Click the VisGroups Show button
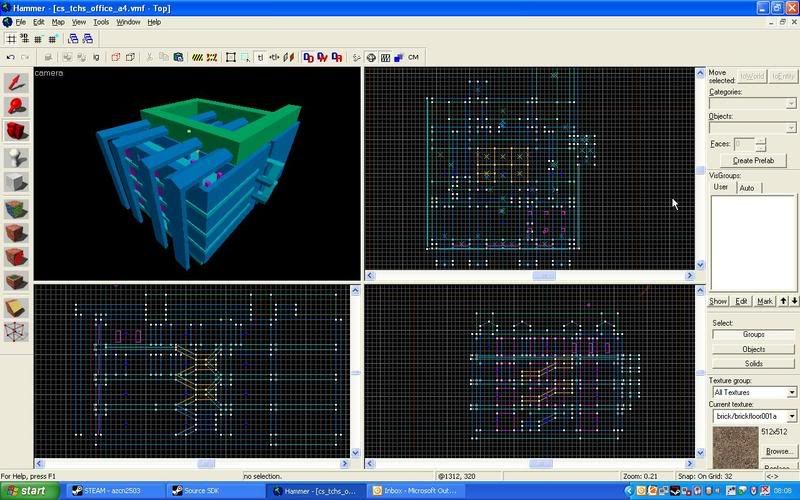 click(x=717, y=301)
